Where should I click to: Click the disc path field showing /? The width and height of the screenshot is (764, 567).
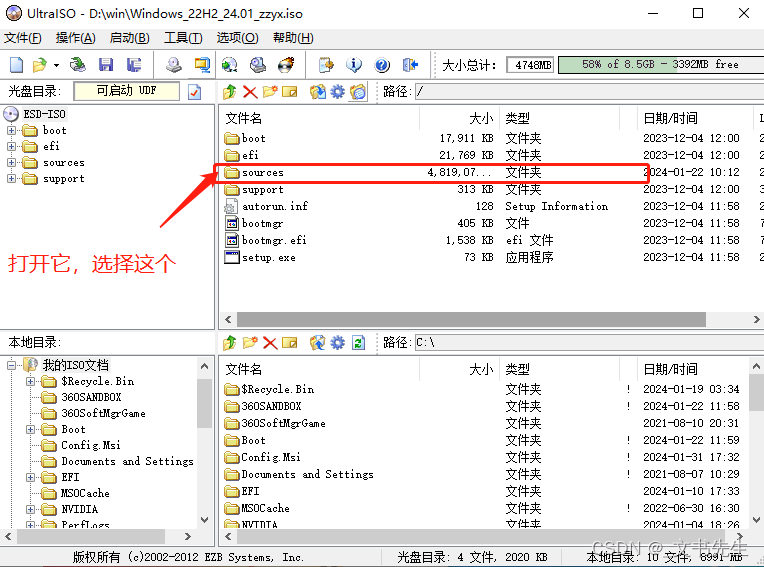tap(590, 92)
